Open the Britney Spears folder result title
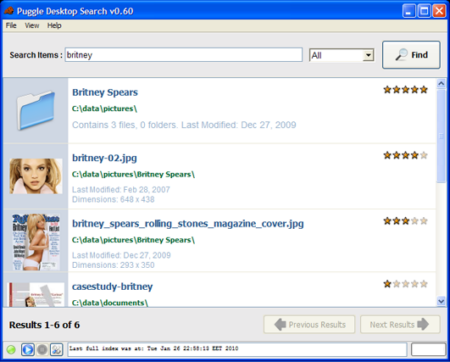This screenshot has width=450, height=362. 105,92
